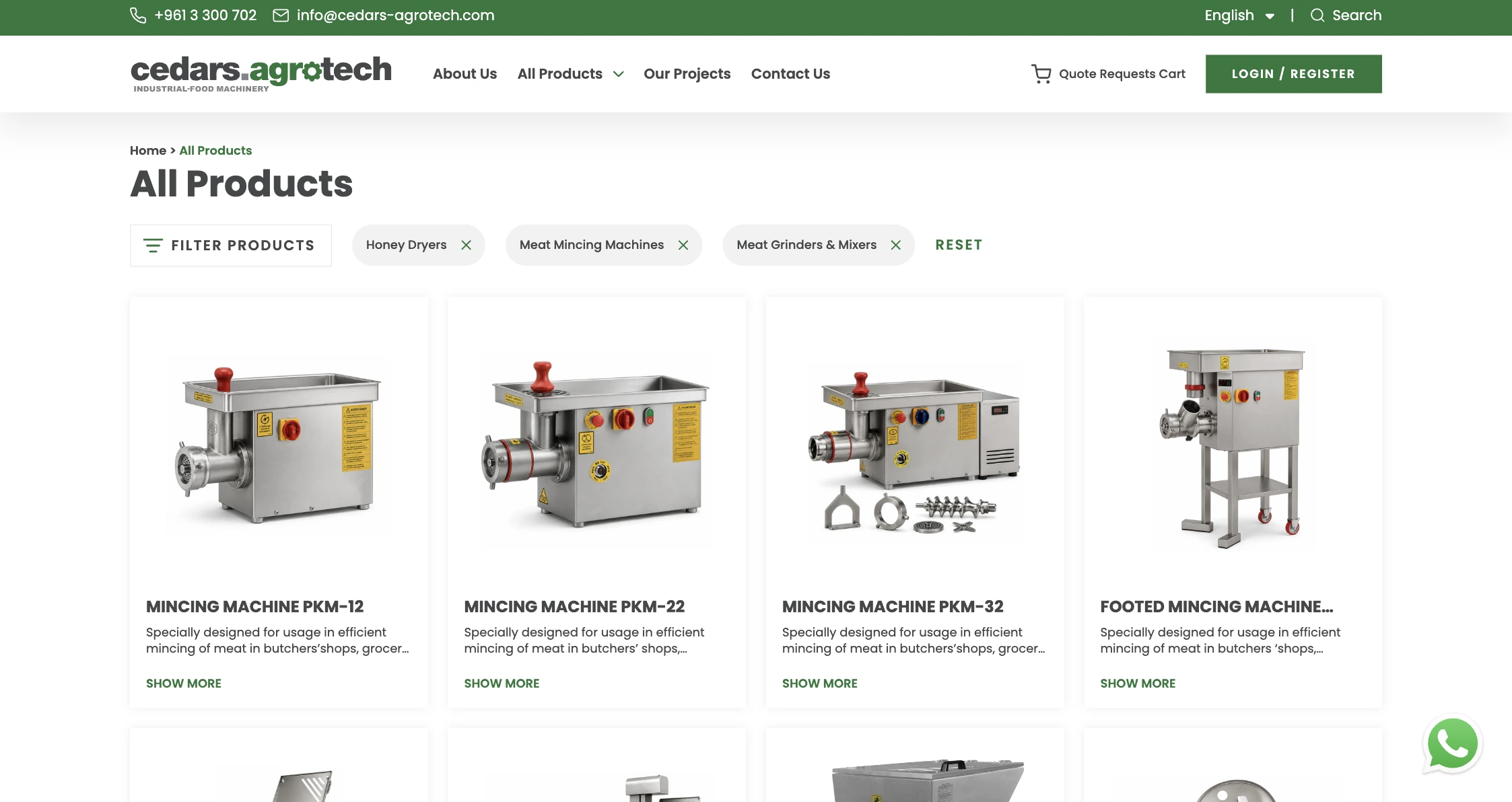Click Mincing Machine PKM-32 title

[893, 607]
